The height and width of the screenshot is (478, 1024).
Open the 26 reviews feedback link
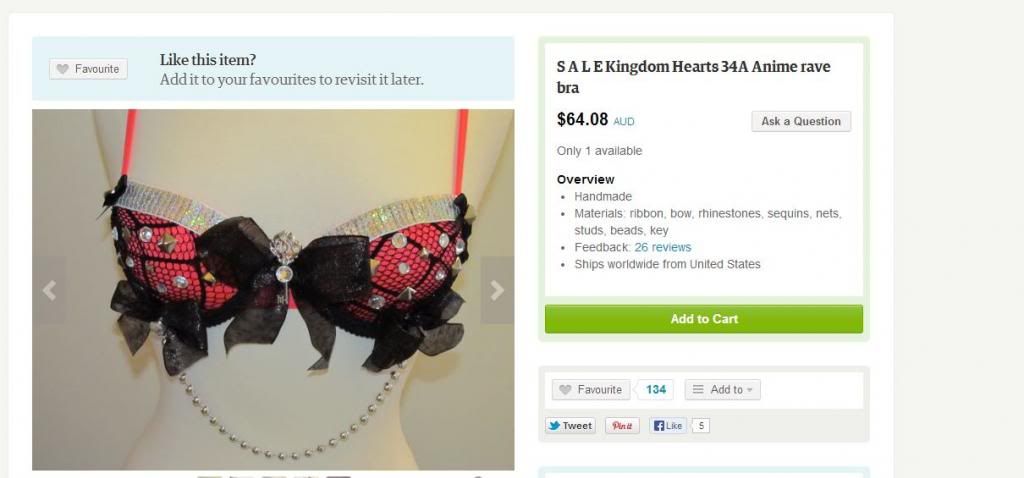click(662, 247)
